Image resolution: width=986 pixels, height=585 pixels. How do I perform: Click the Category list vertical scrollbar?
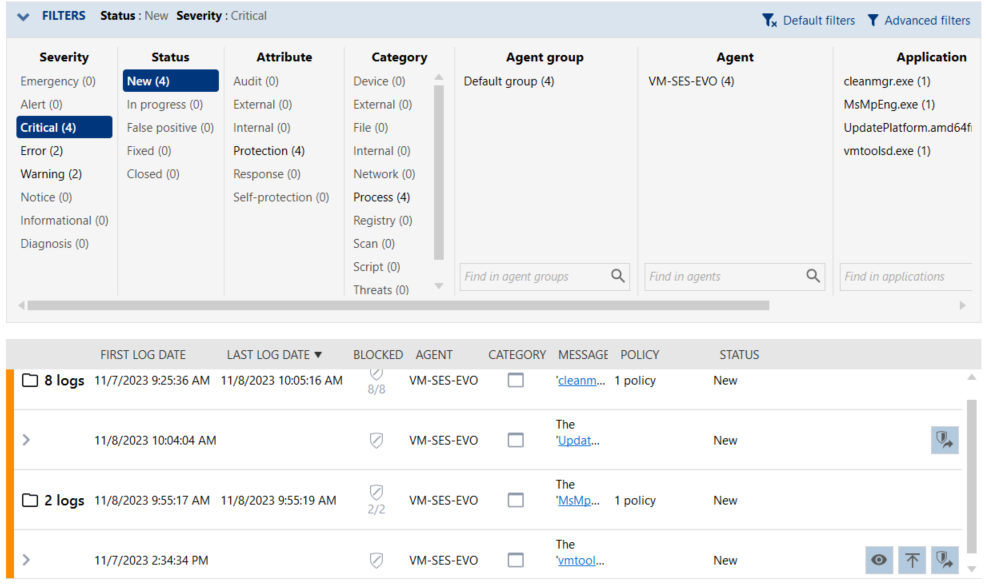tap(439, 172)
